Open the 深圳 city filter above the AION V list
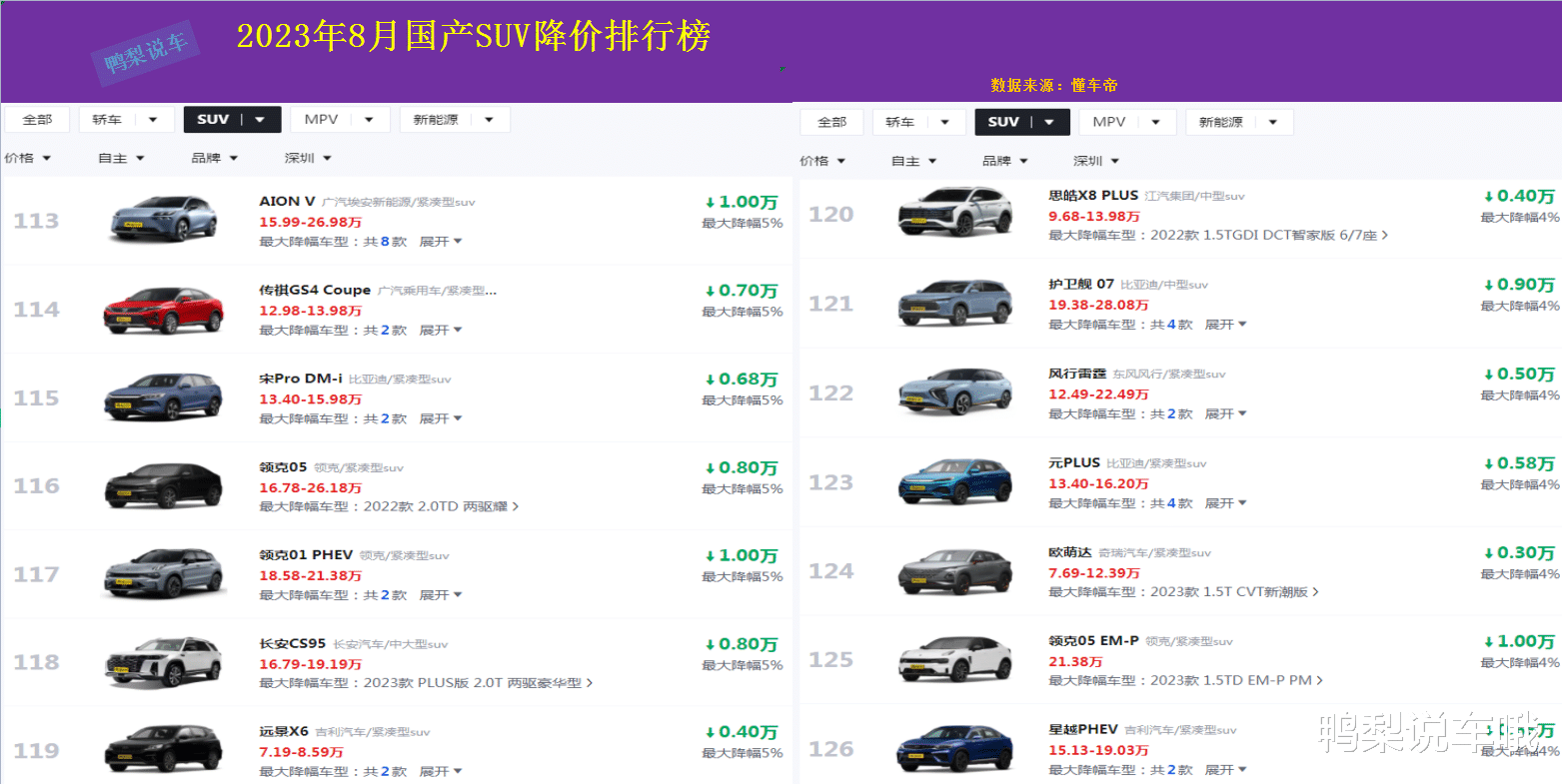The image size is (1562, 784). pos(308,158)
